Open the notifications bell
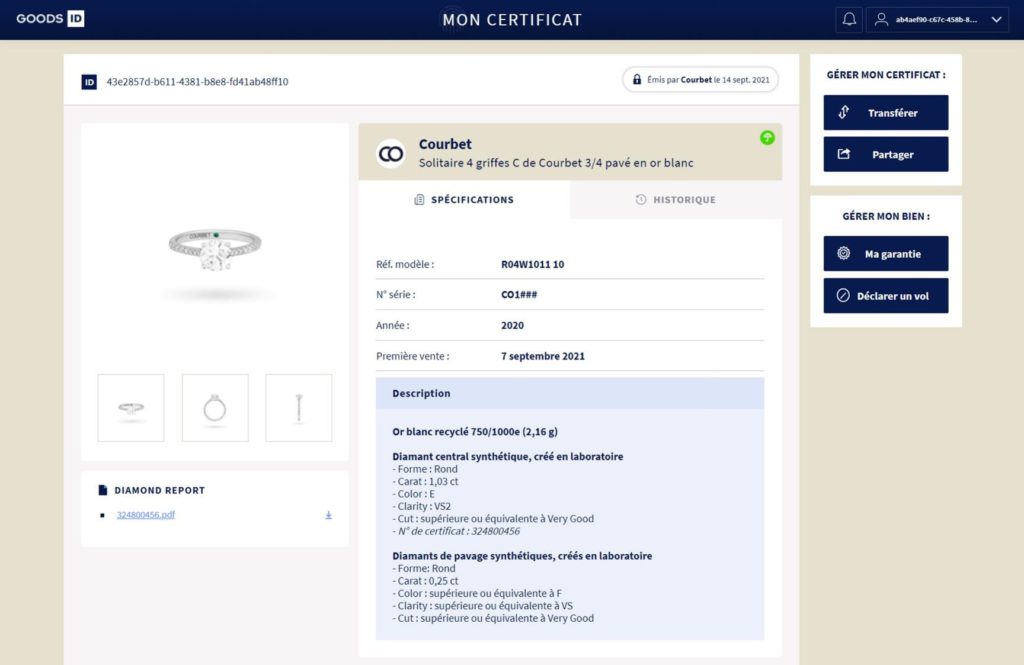 click(x=849, y=19)
